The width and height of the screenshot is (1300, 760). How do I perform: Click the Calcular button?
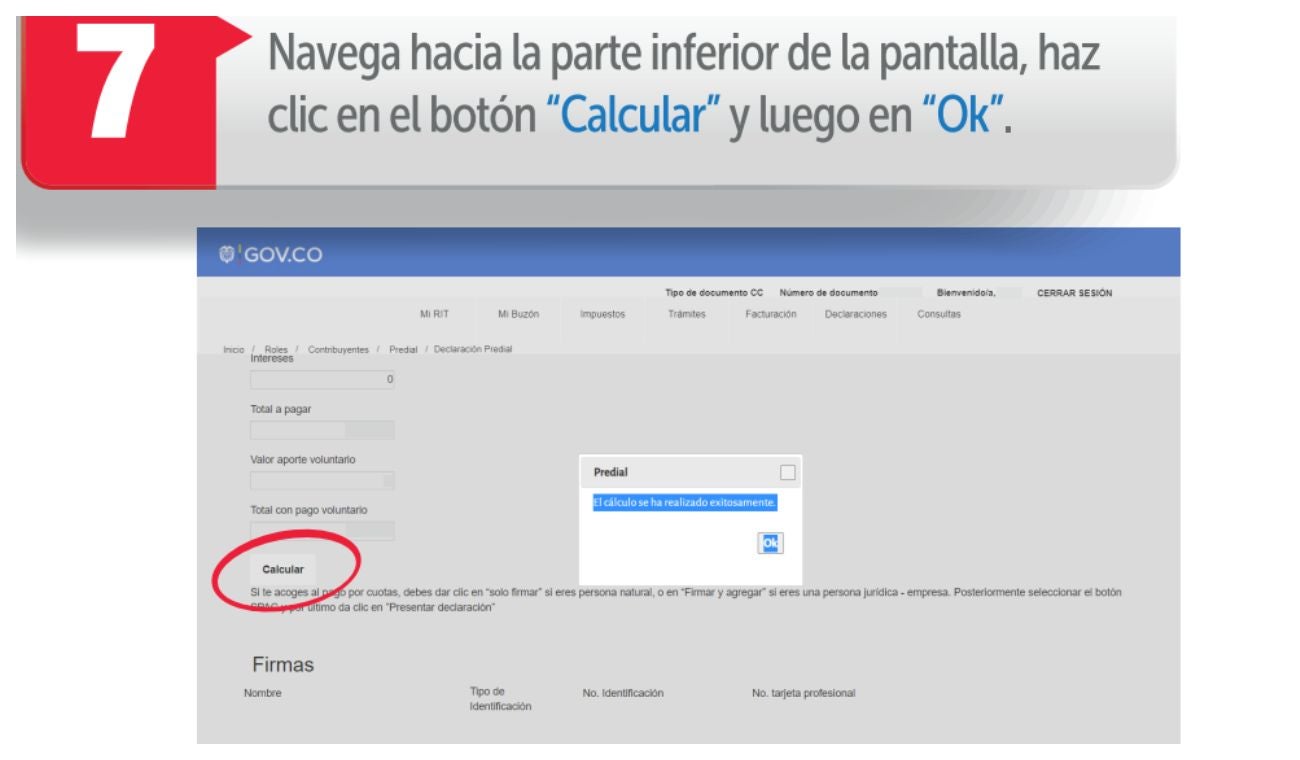click(283, 569)
